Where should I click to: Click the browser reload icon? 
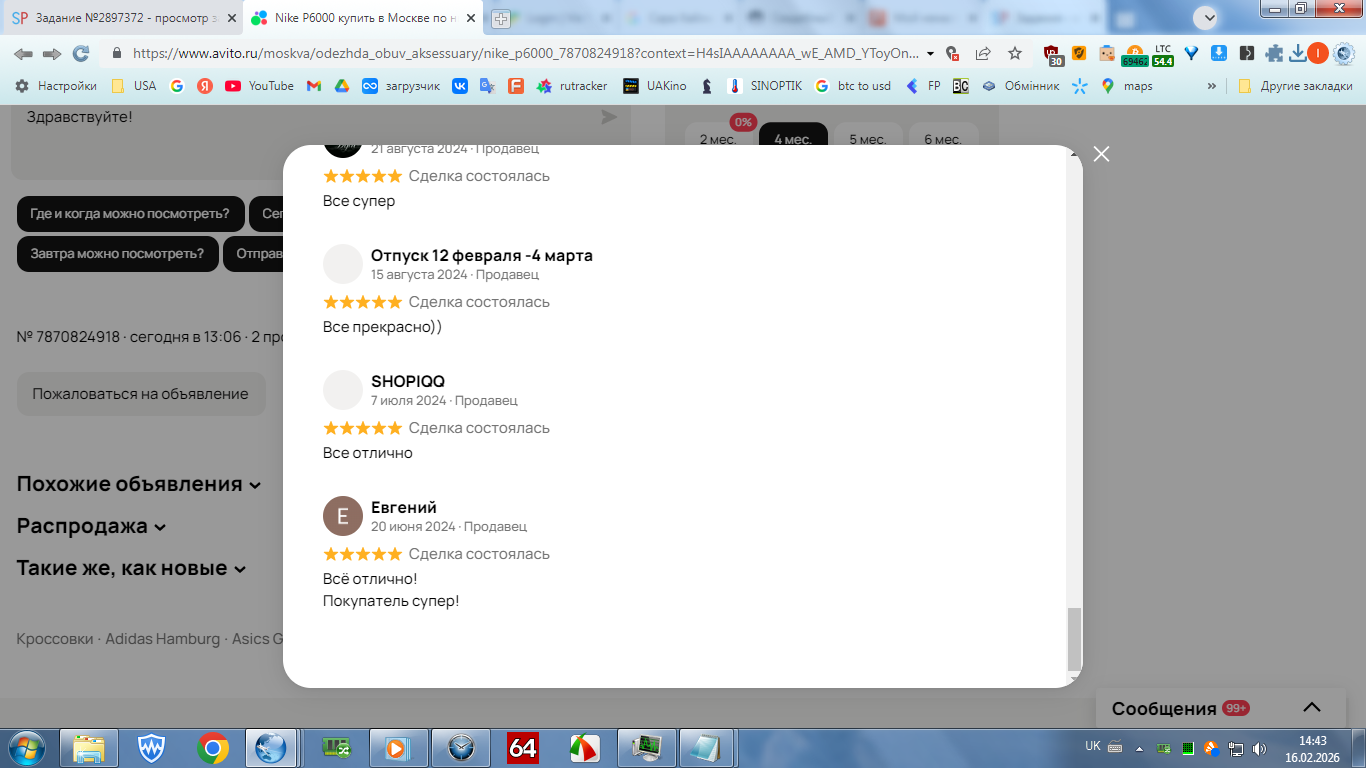81,53
